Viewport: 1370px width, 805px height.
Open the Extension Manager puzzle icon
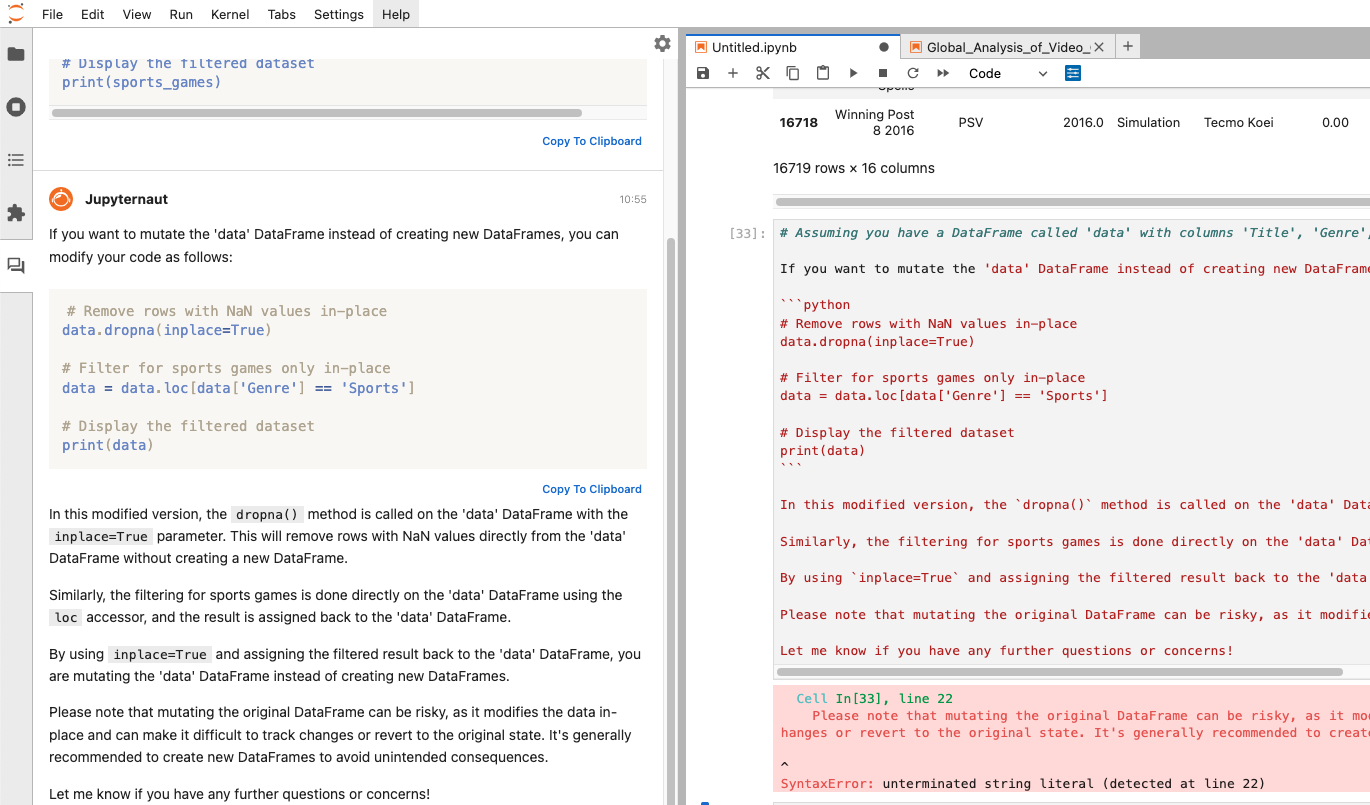click(16, 213)
